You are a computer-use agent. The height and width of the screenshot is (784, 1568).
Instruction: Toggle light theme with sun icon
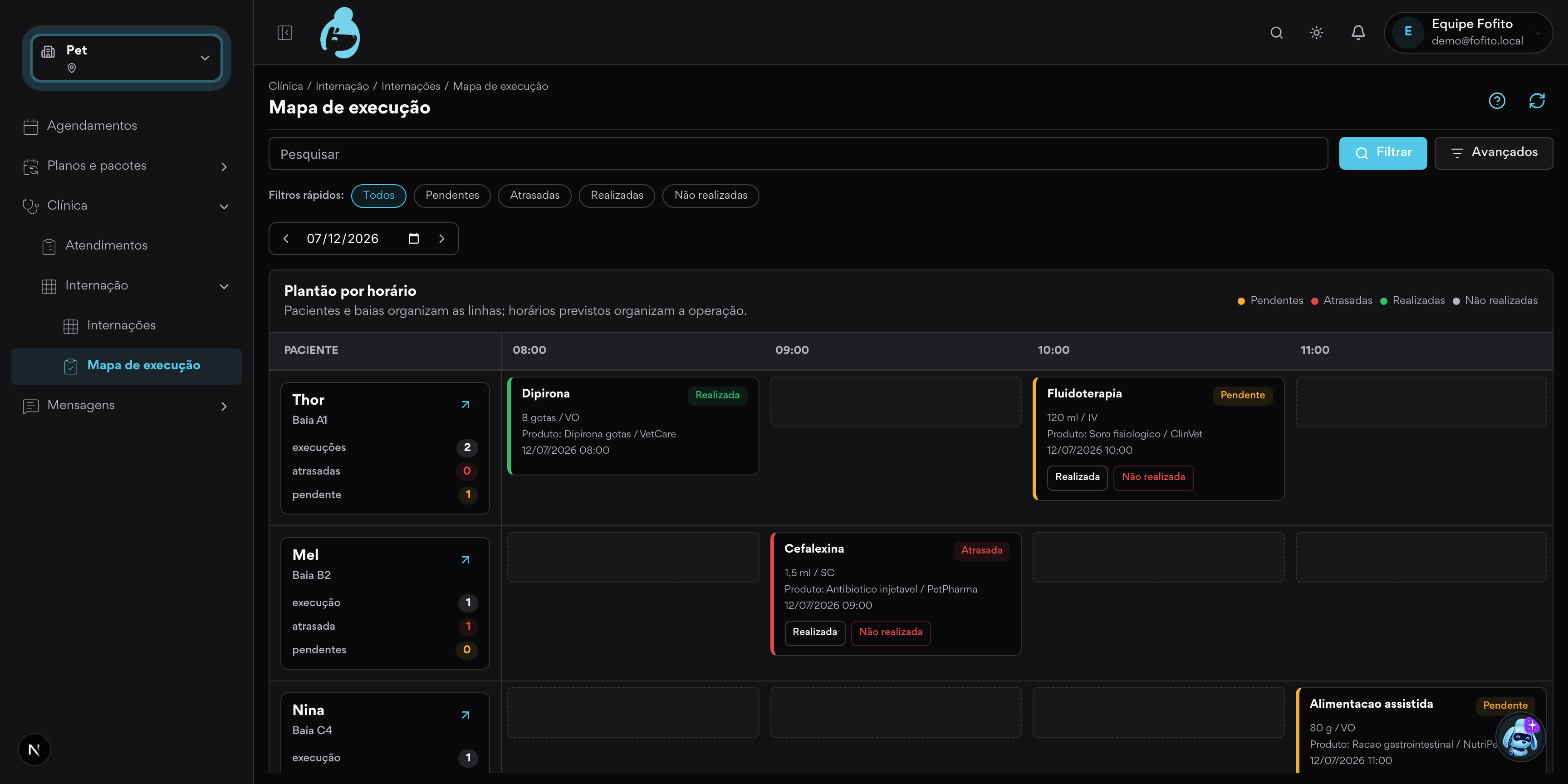(1317, 32)
